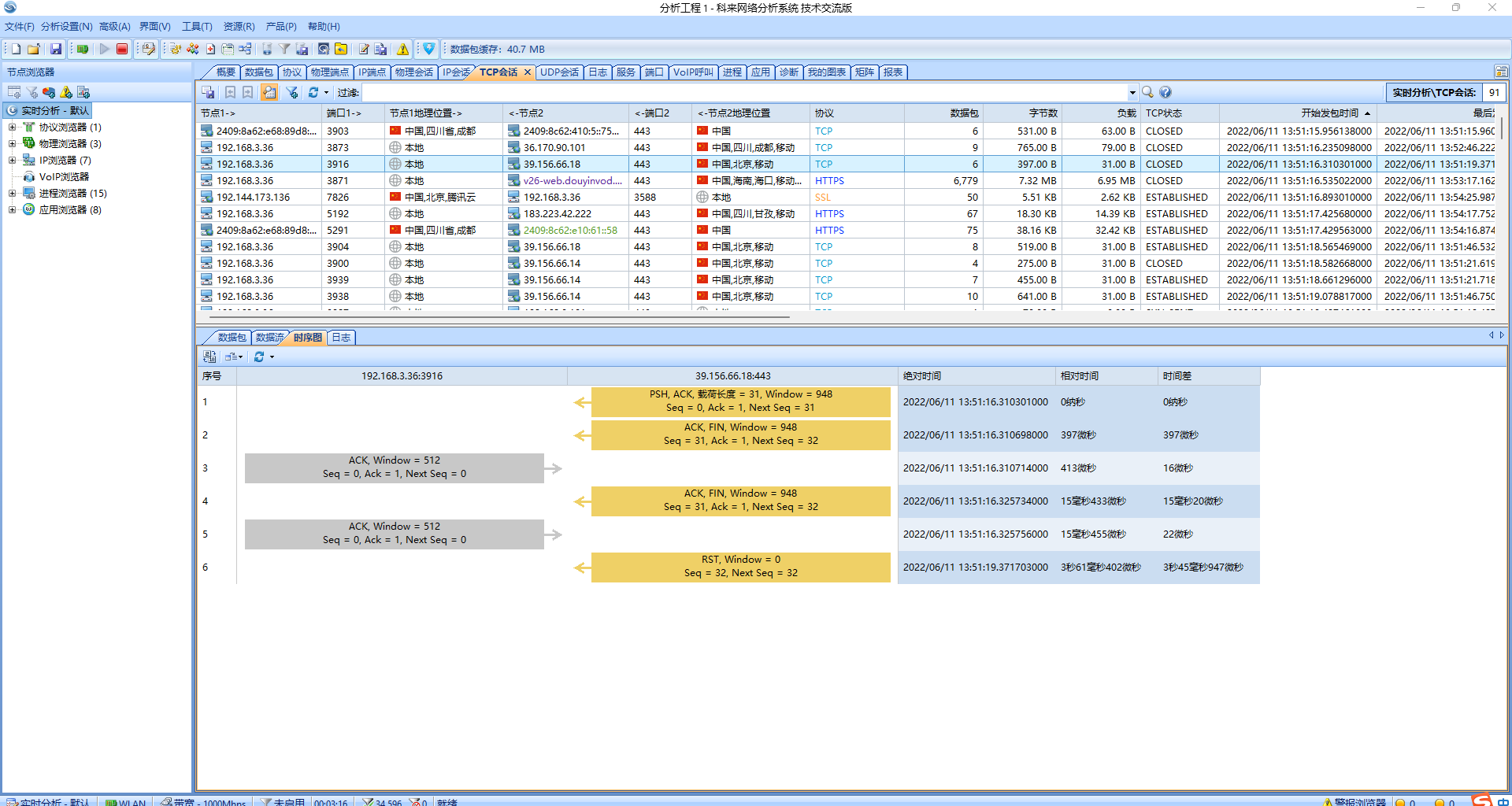Open the 分析设置(N) menu
This screenshot has height=806, width=1512.
pyautogui.click(x=67, y=27)
